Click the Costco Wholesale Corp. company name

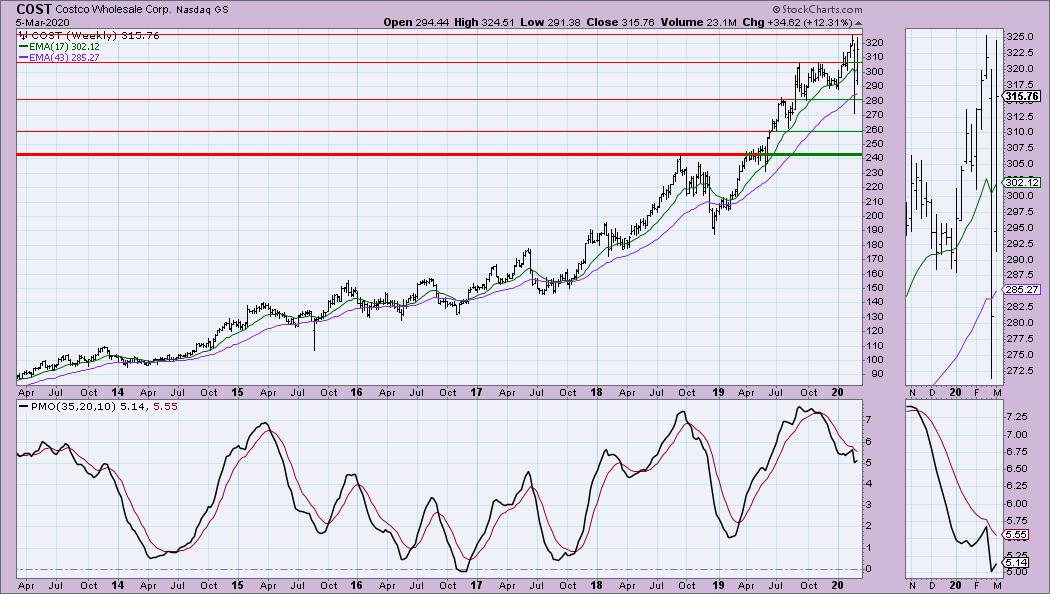(113, 10)
